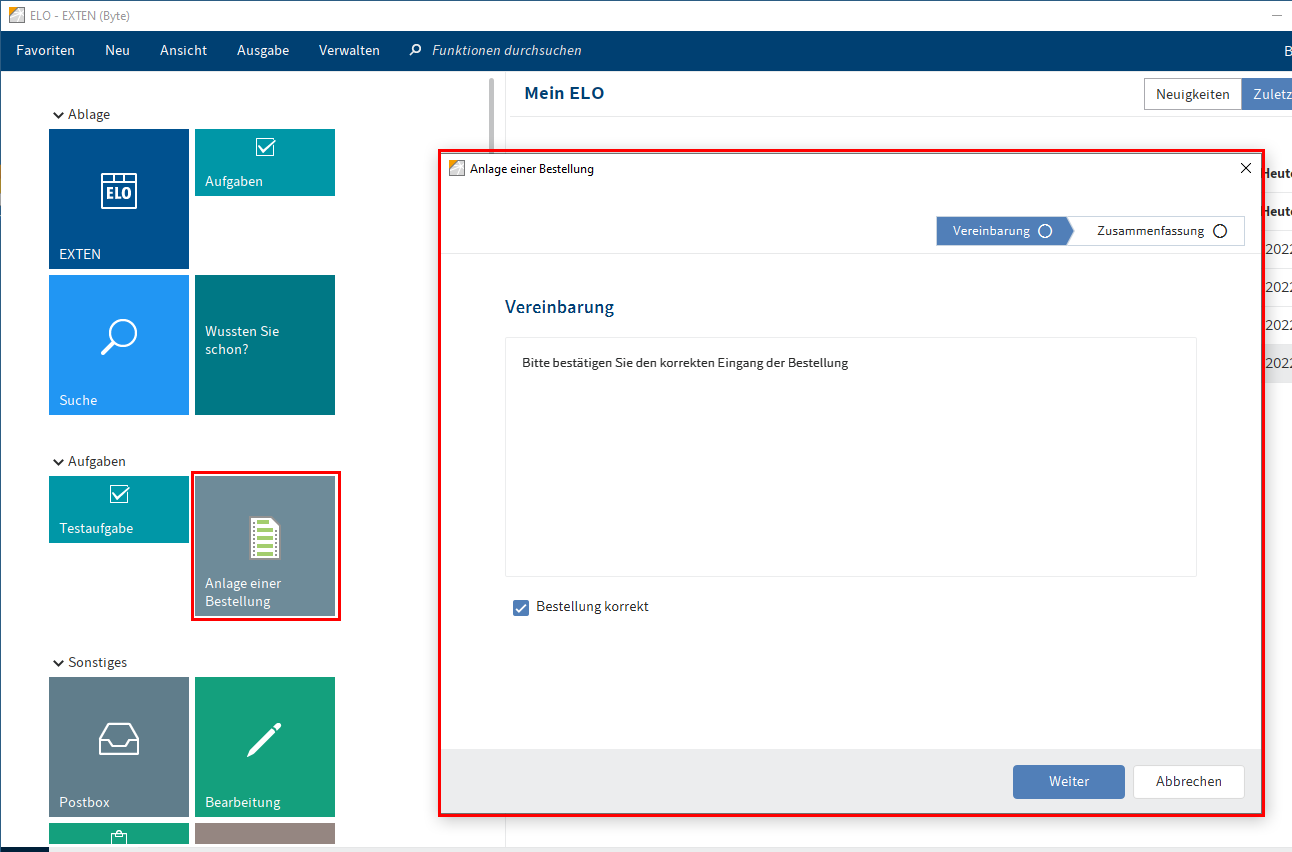Open the EXTEN repository tile
The width and height of the screenshot is (1292, 852).
click(x=119, y=199)
